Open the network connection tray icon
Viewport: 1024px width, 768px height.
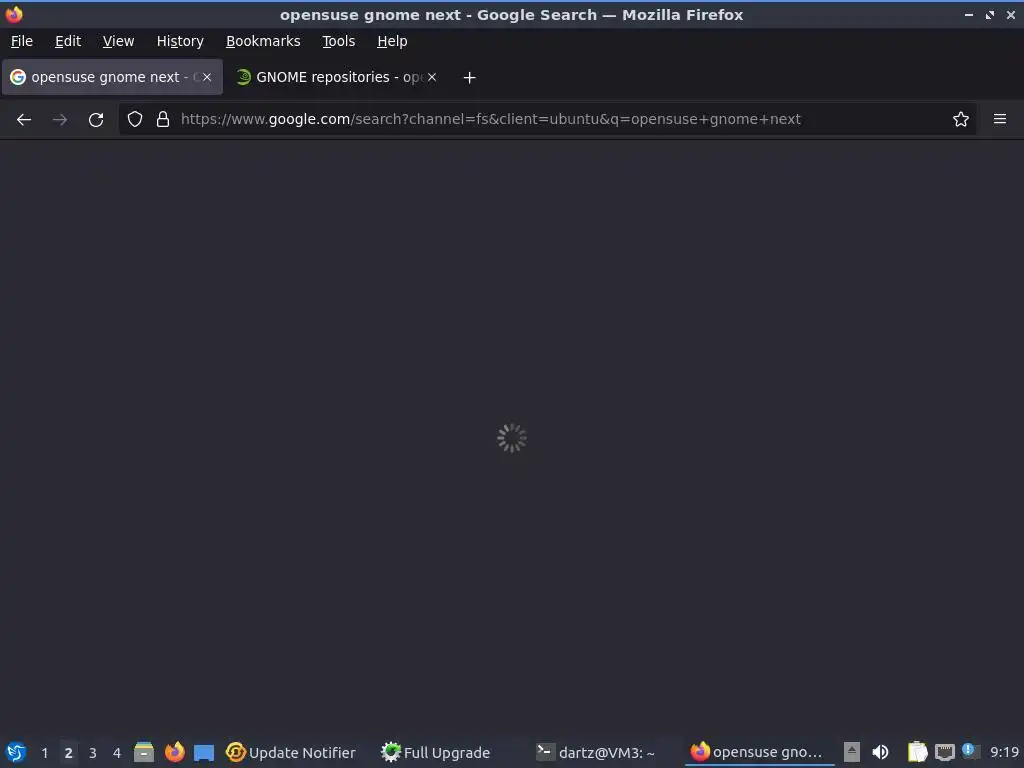tap(945, 753)
